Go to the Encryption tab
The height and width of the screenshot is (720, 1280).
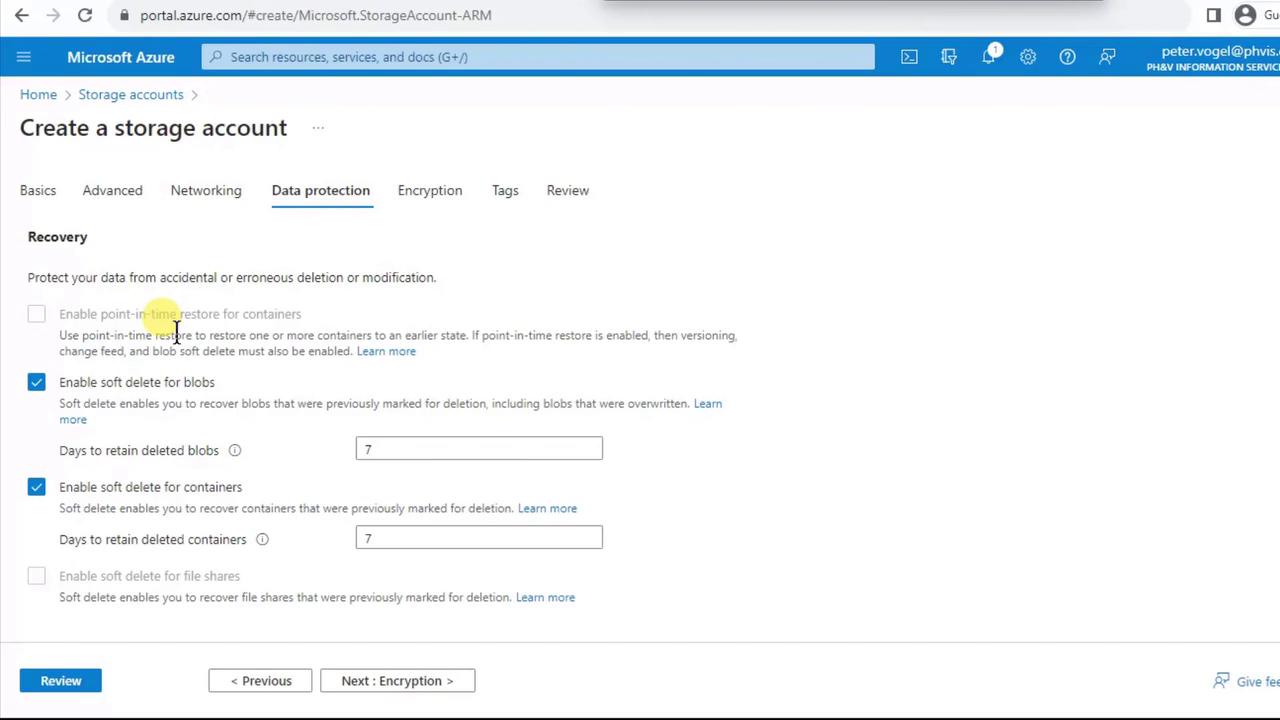430,190
